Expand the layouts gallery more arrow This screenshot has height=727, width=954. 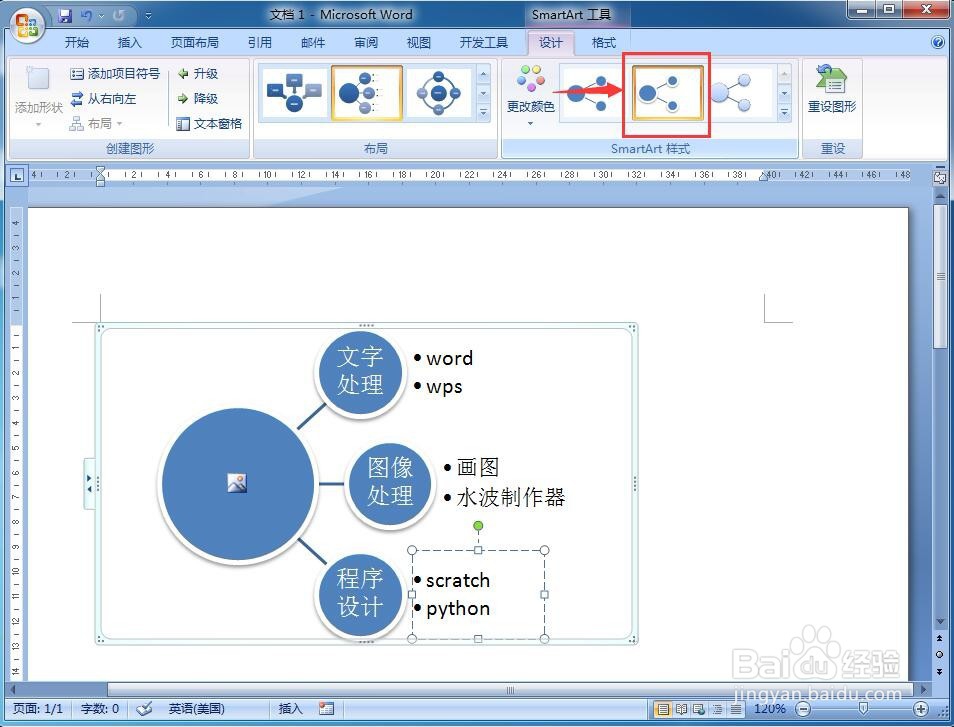(x=484, y=113)
